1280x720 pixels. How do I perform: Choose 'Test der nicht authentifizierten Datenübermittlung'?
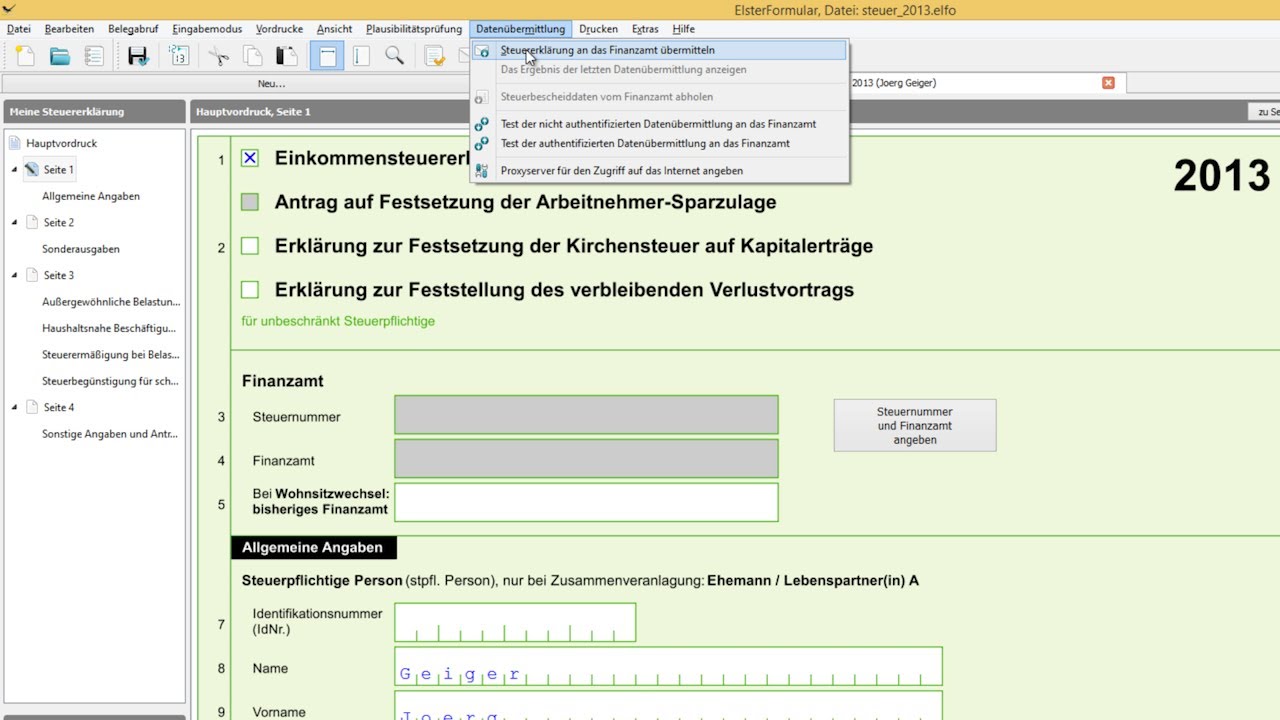(x=659, y=124)
